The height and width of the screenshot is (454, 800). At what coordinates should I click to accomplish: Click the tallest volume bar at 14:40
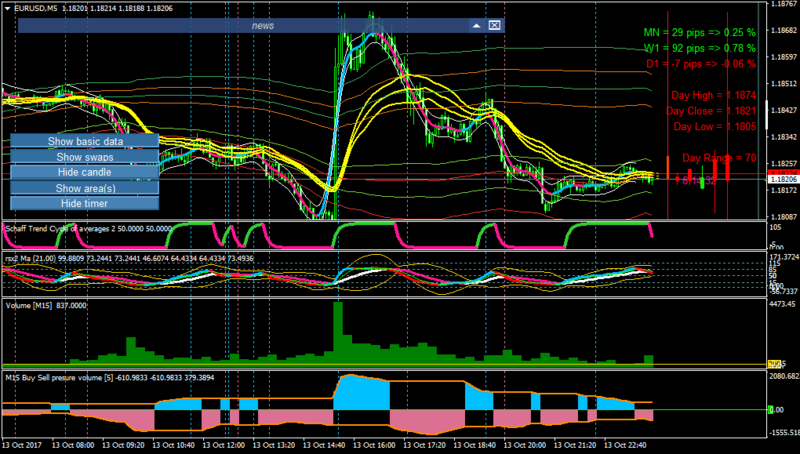pyautogui.click(x=338, y=334)
